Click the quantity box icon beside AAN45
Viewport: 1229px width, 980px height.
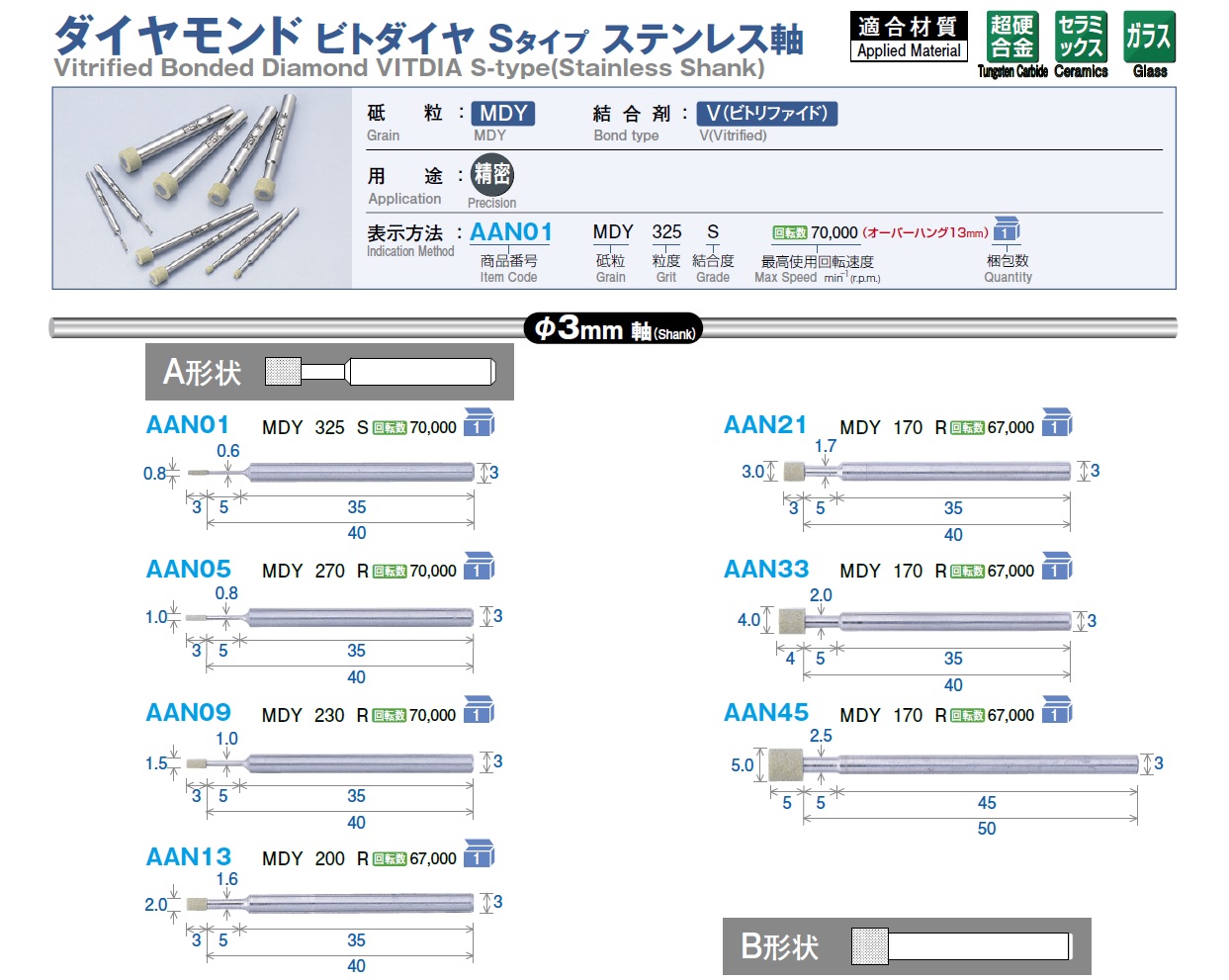coord(1057,711)
